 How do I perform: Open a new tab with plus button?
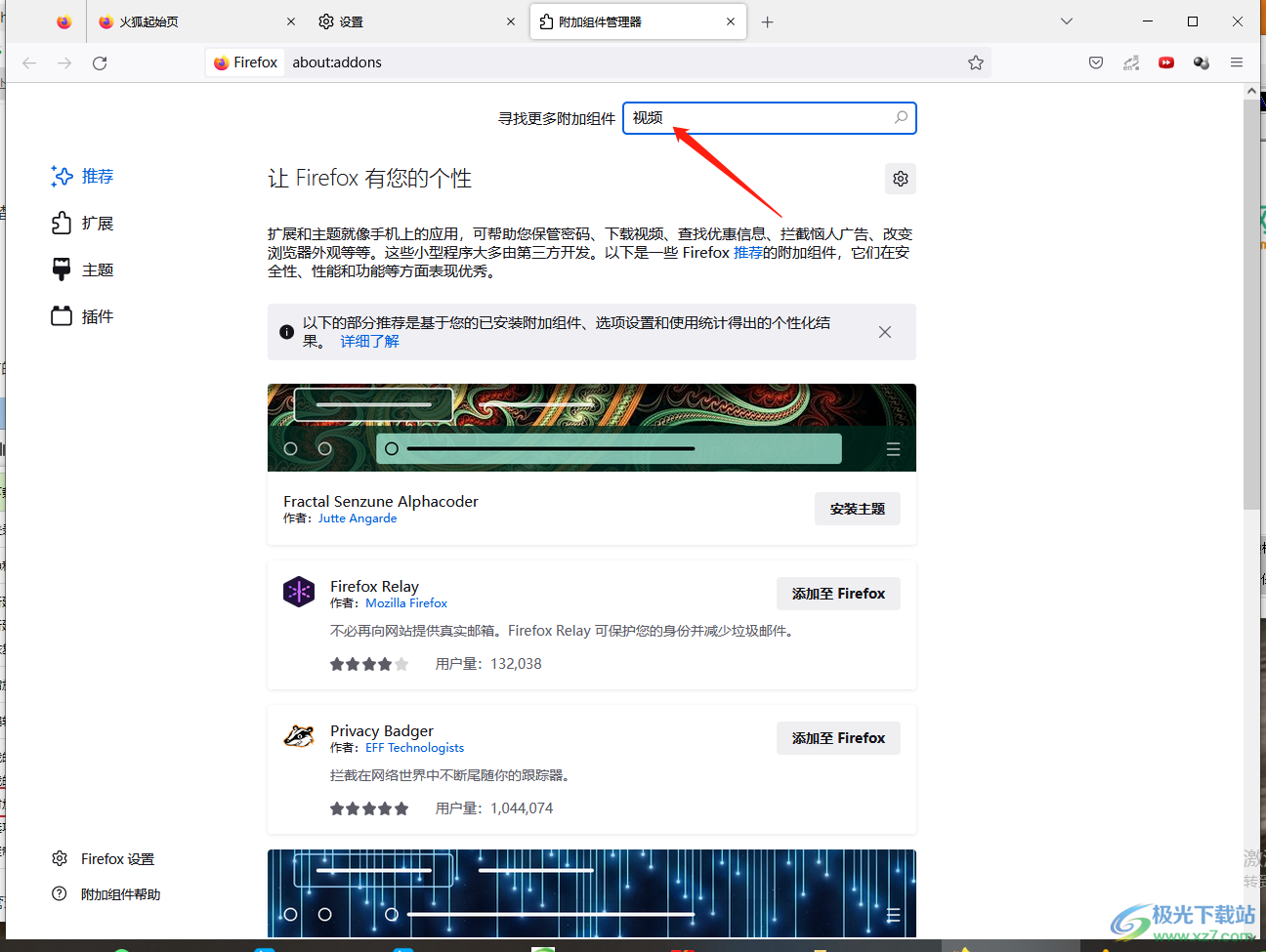pos(768,21)
